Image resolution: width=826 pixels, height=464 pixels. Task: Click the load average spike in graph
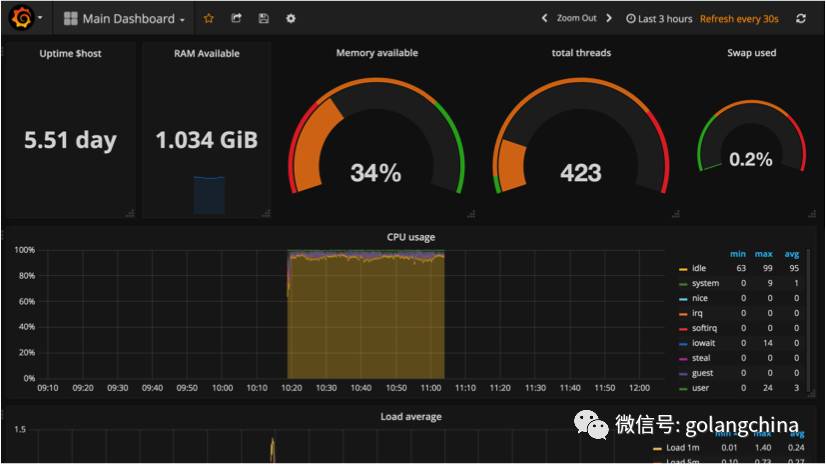pyautogui.click(x=272, y=449)
